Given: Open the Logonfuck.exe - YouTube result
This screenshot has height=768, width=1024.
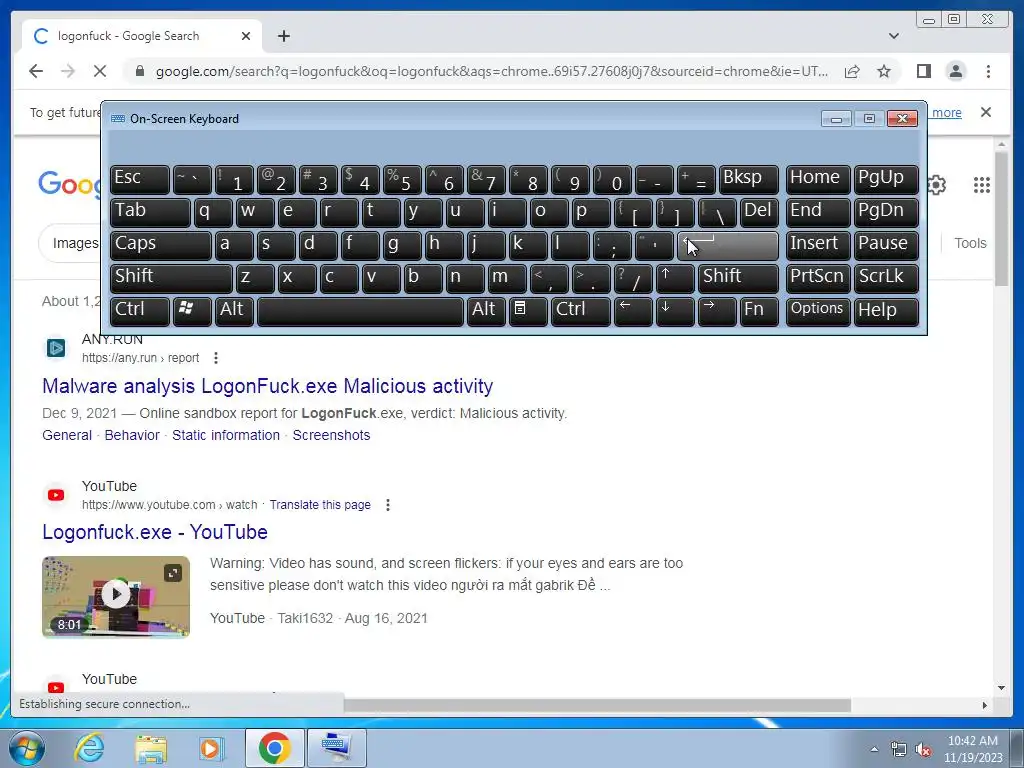Looking at the screenshot, I should 155,532.
